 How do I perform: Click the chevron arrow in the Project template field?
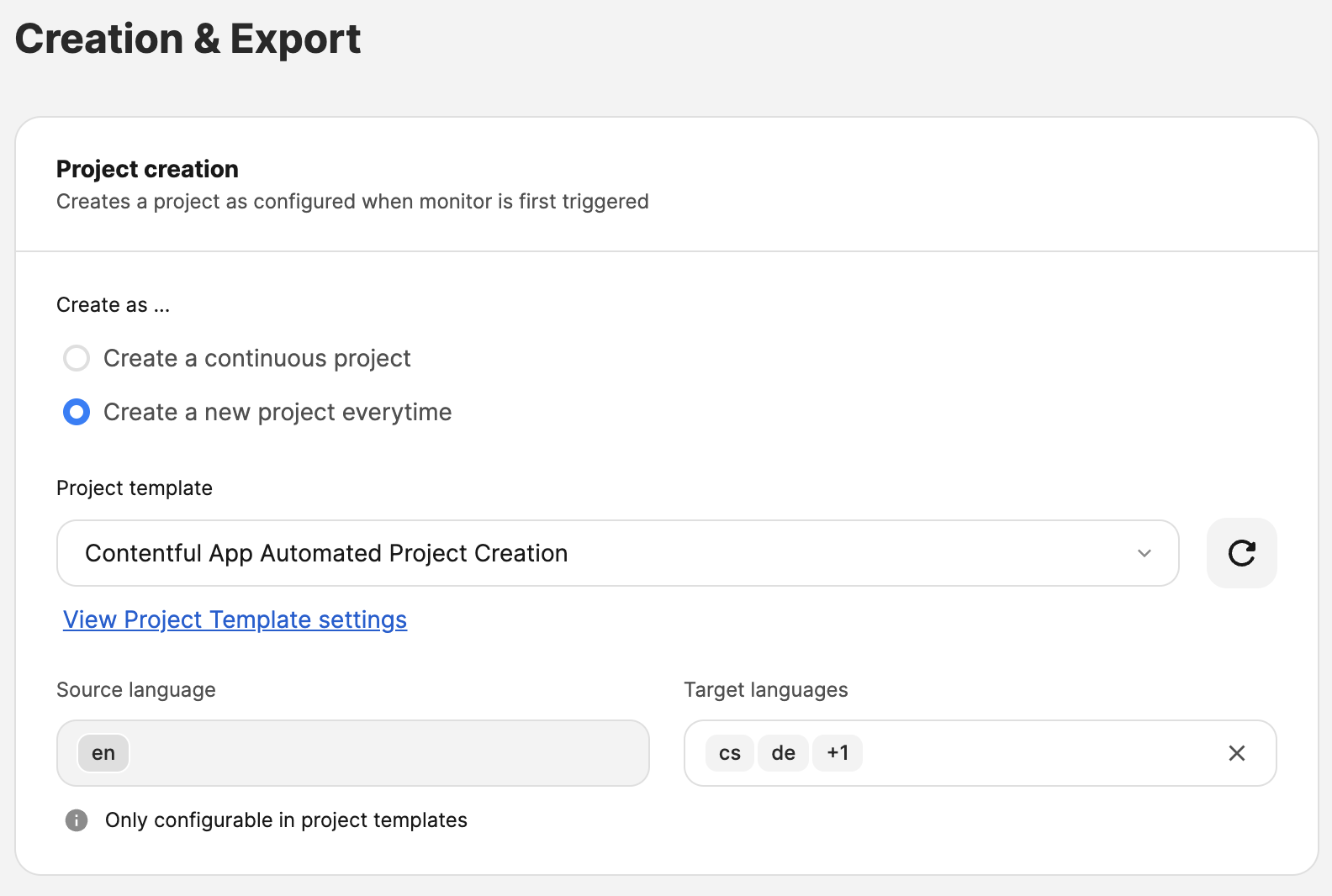pyautogui.click(x=1144, y=553)
